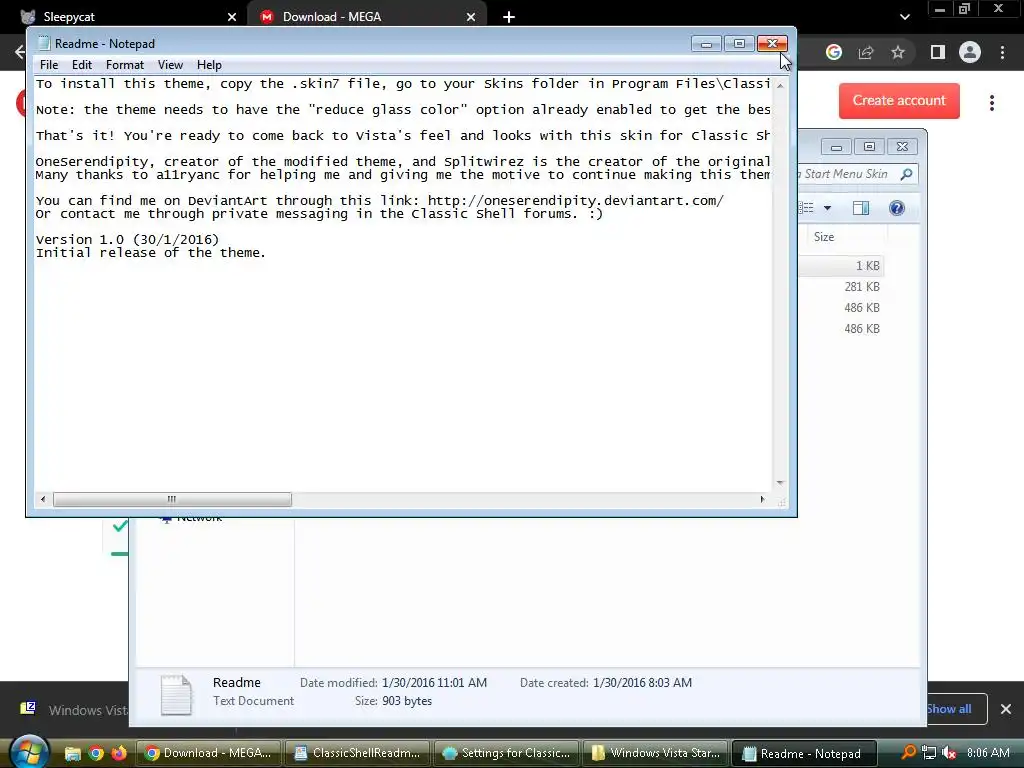This screenshot has width=1024, height=768.
Task: Open the Windows Vista zip download item
Action: point(72,709)
